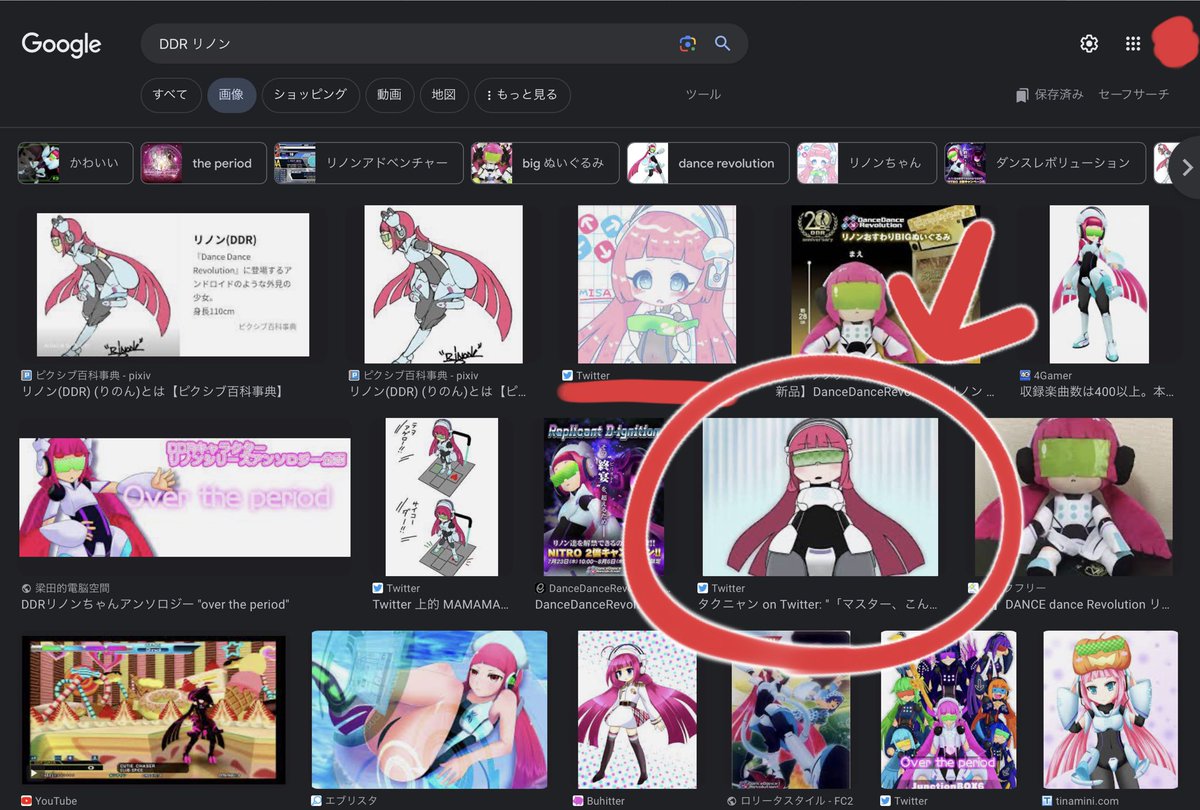This screenshot has width=1200, height=810.
Task: Select the 'big ぬいぐるみ' chip
Action: click(x=545, y=163)
